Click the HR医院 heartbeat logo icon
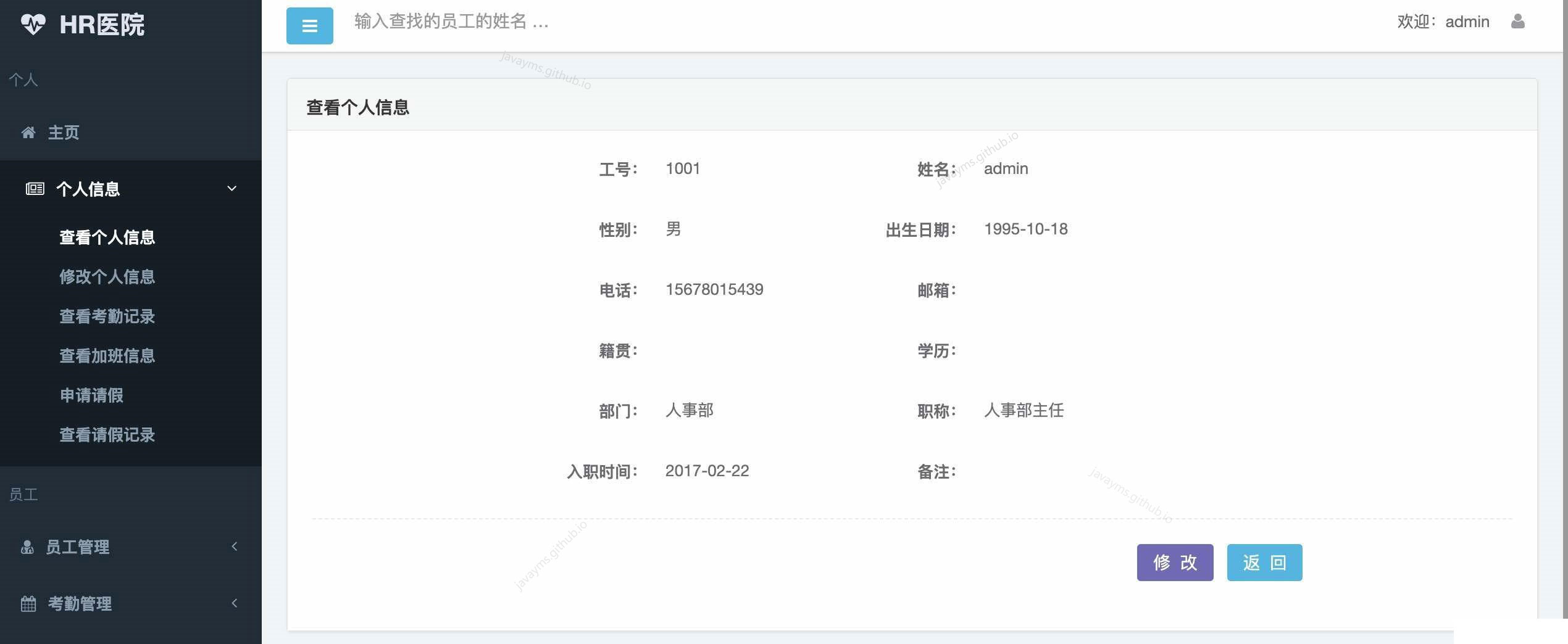Screen dimensions: 1568x644 point(33,25)
